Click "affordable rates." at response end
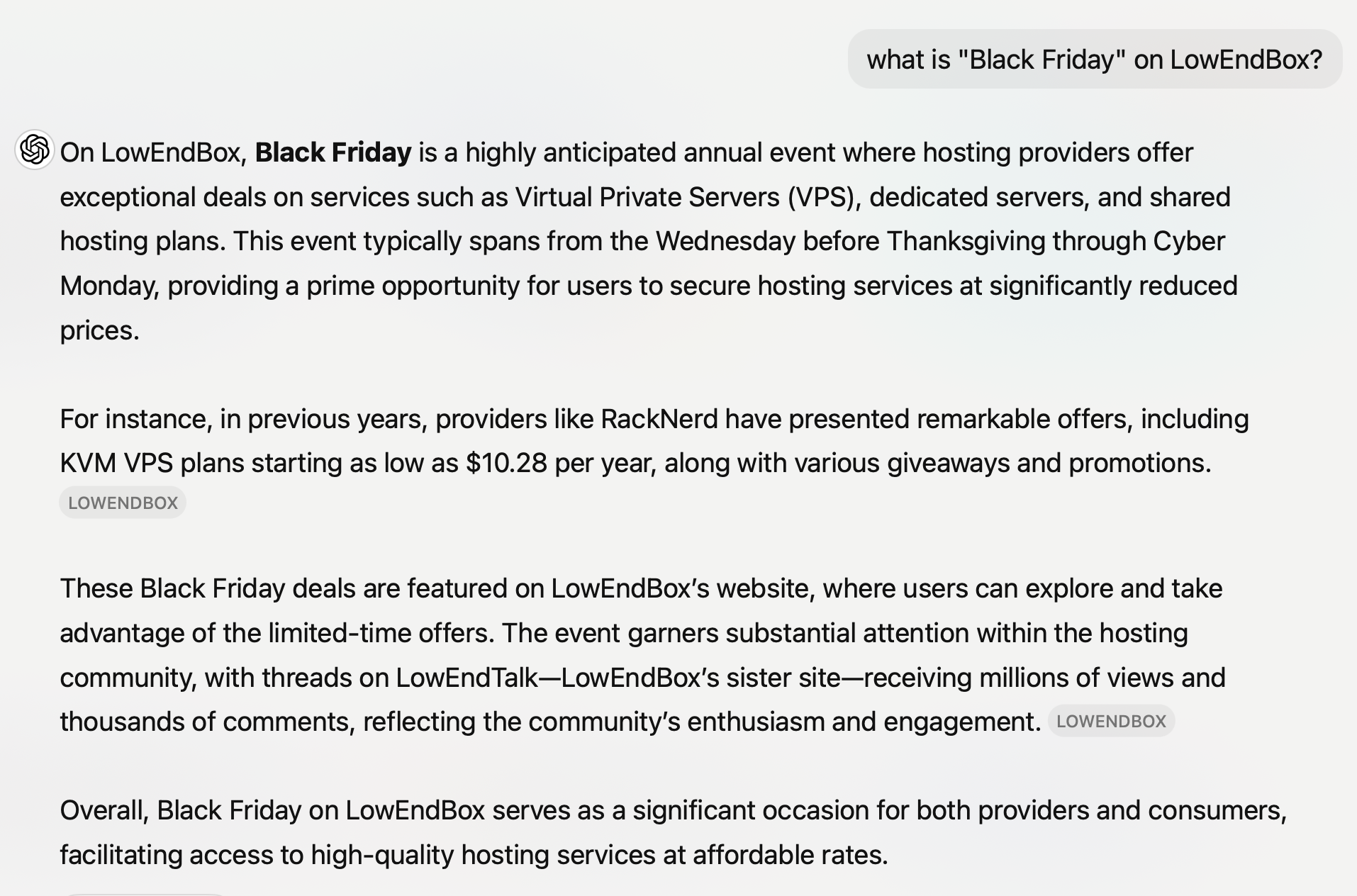1357x896 pixels. click(x=790, y=855)
